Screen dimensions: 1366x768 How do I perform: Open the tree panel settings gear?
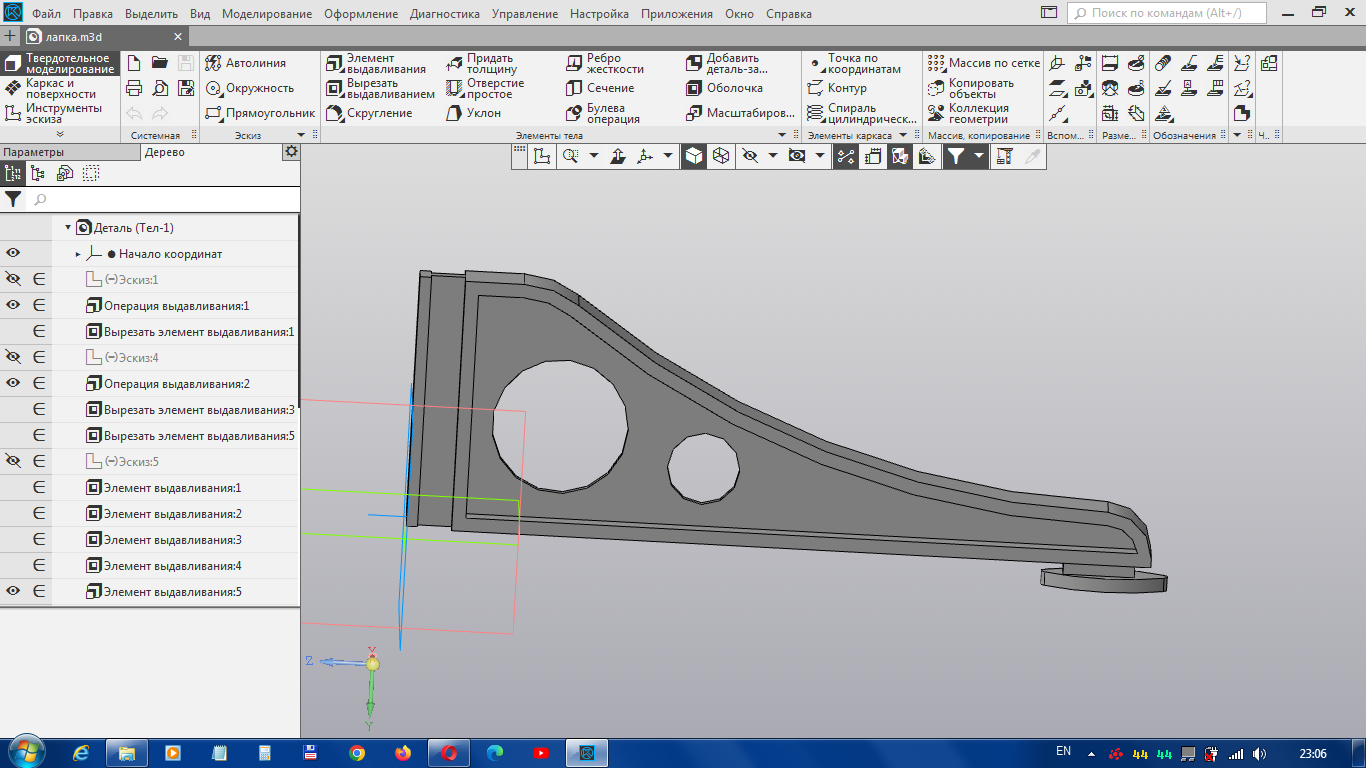291,151
